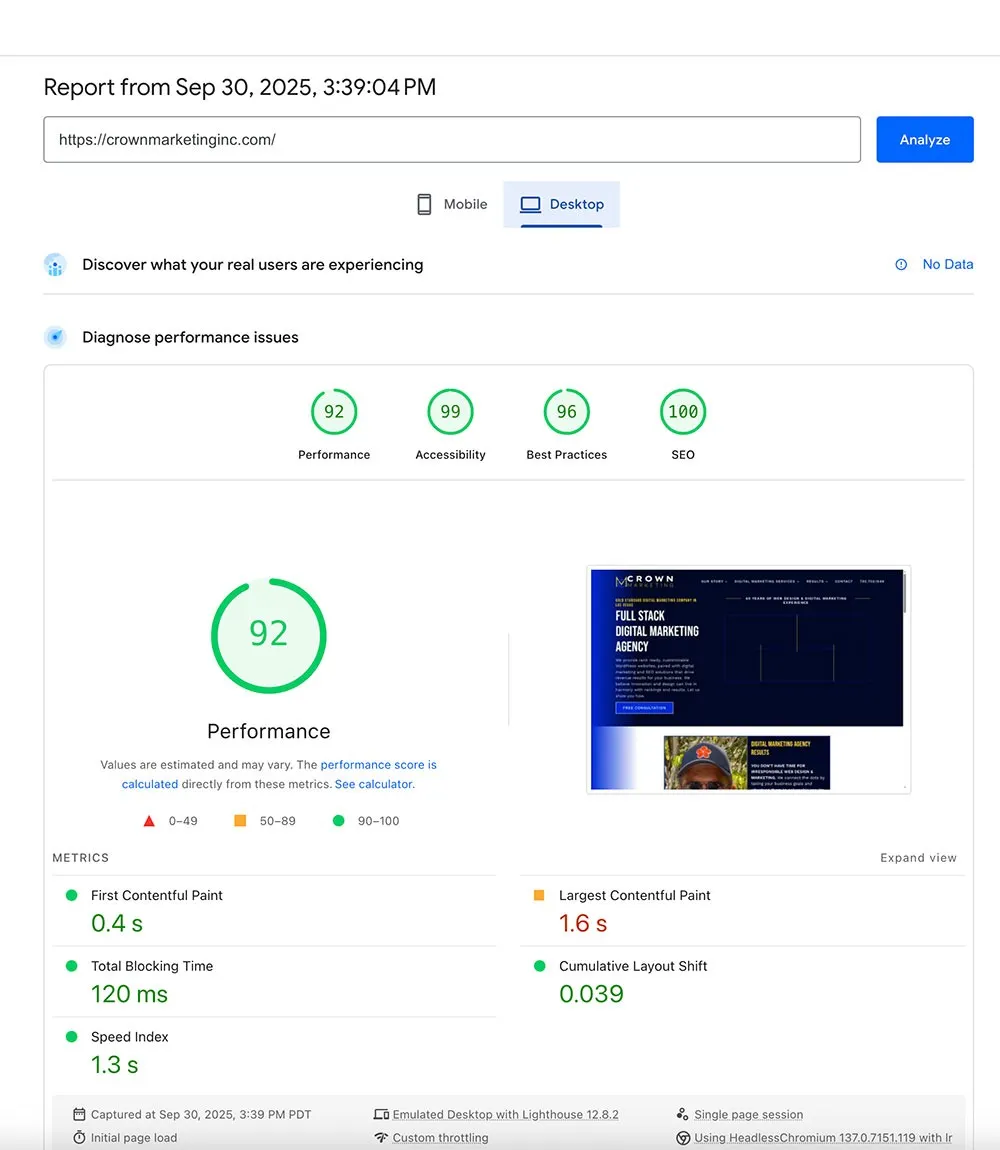Click the stopwatch icon beside Initial page load
Screen dimensions: 1000x1150
pyautogui.click(x=79, y=1137)
